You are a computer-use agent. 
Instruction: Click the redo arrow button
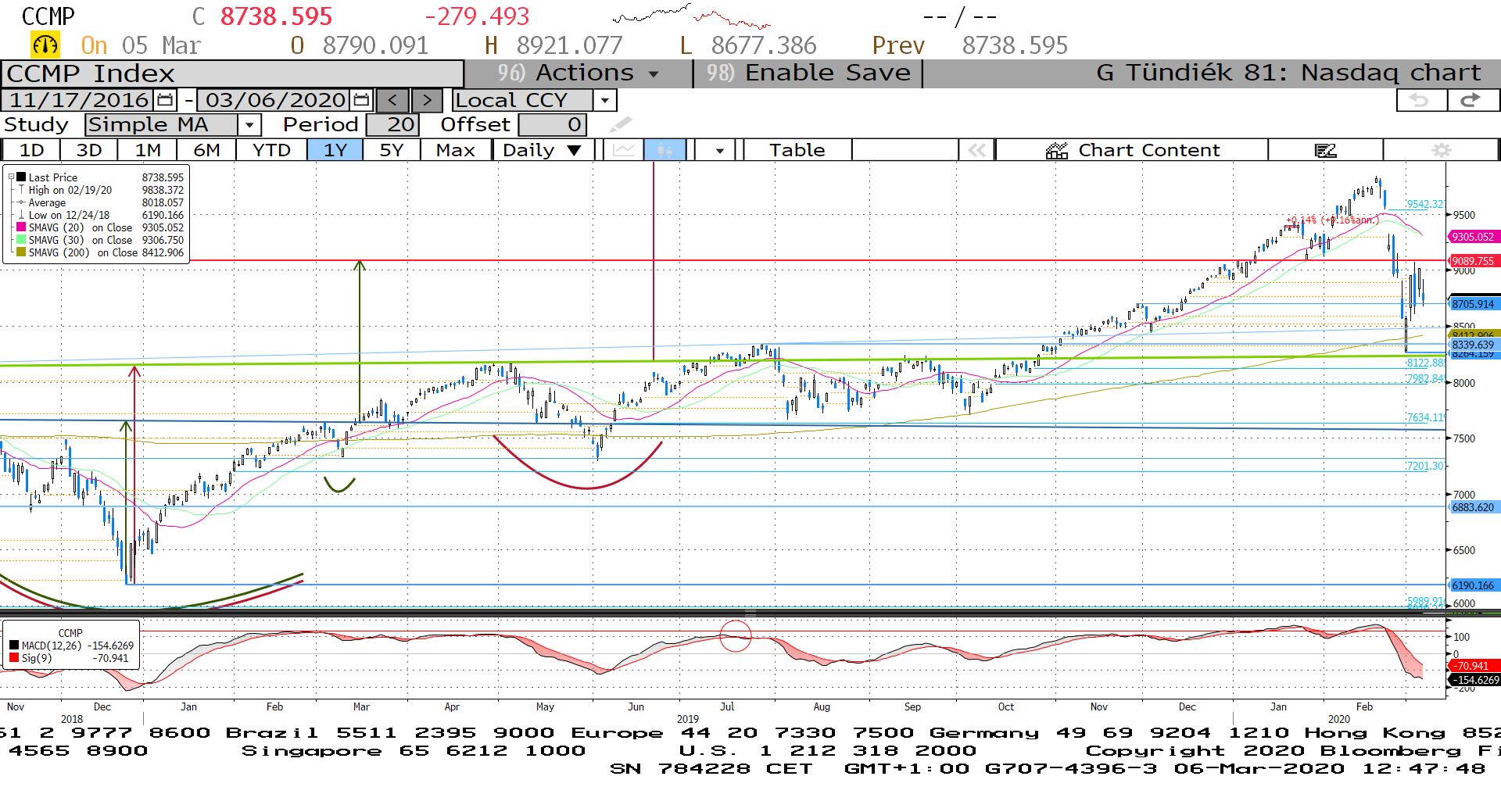(1472, 100)
